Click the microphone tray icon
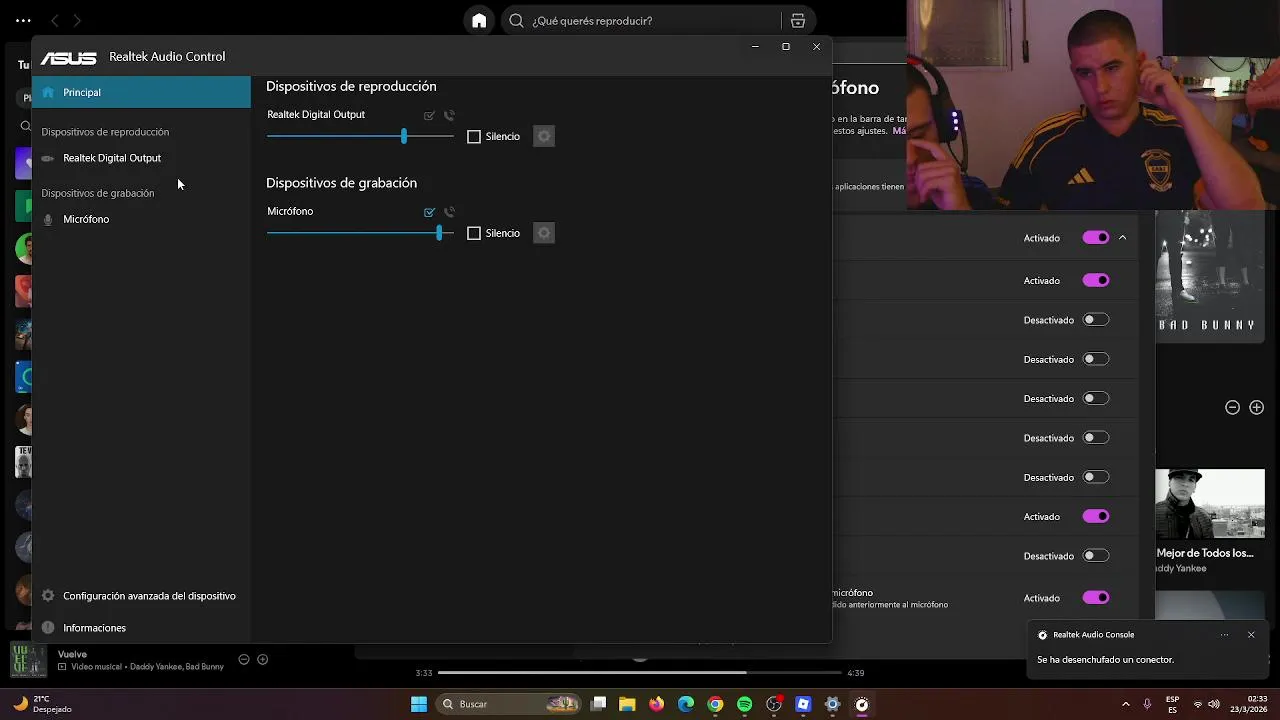The height and width of the screenshot is (720, 1280). pos(1147,704)
